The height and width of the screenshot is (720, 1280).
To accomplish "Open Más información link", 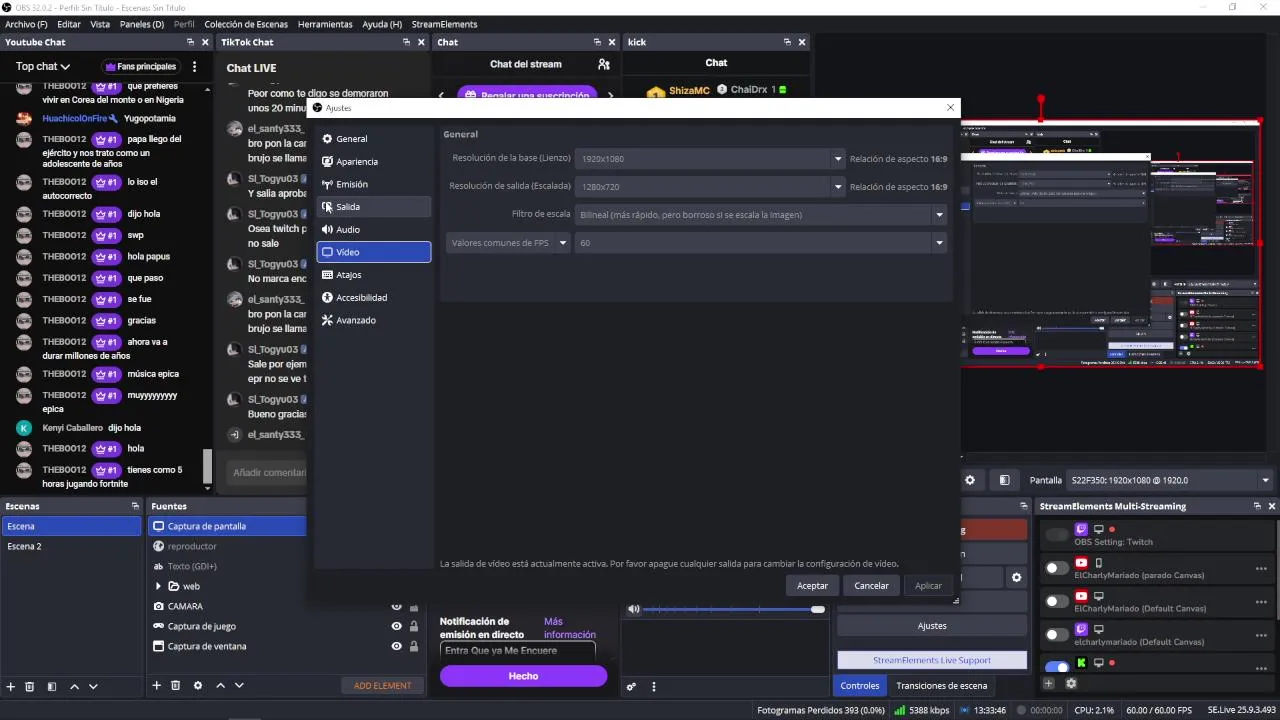I will click(570, 628).
